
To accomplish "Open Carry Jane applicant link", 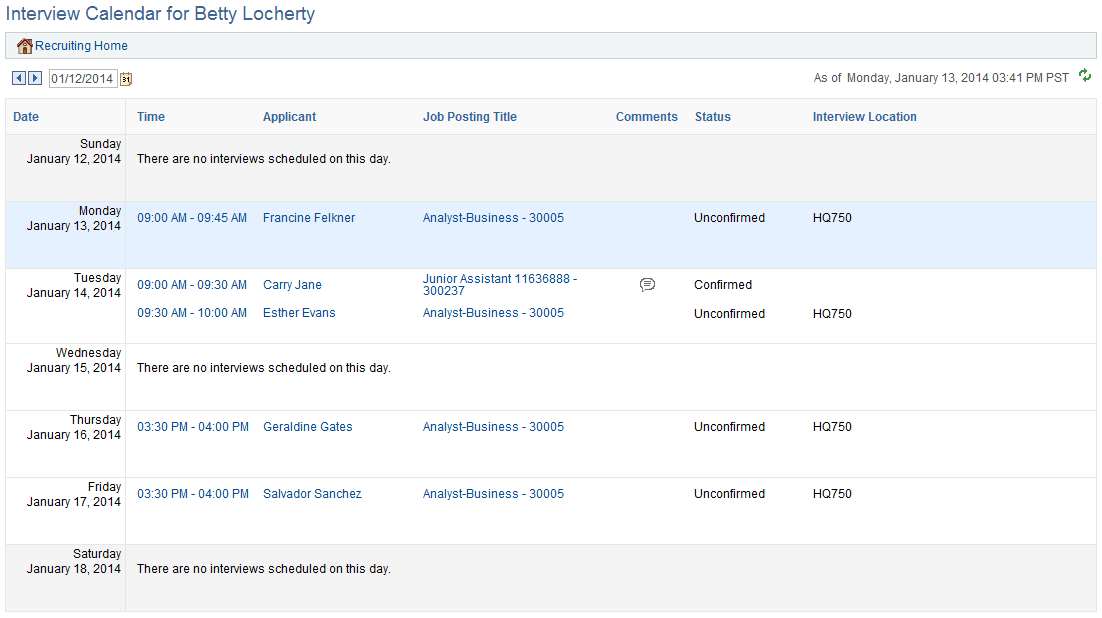I will coord(292,285).
